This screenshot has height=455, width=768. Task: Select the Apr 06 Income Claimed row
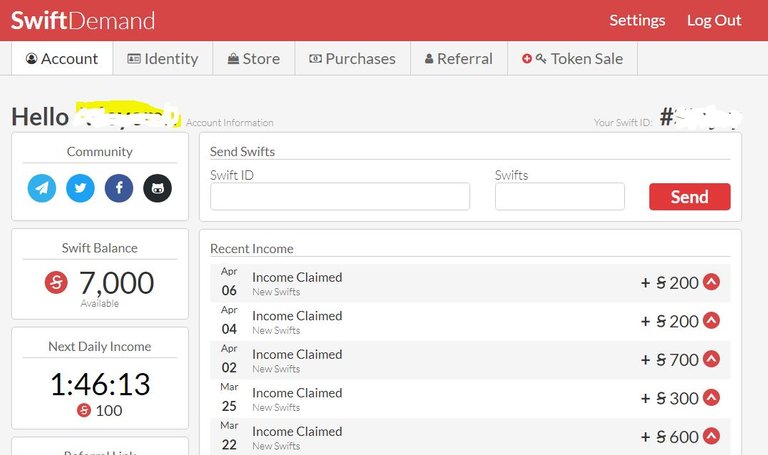click(x=470, y=283)
